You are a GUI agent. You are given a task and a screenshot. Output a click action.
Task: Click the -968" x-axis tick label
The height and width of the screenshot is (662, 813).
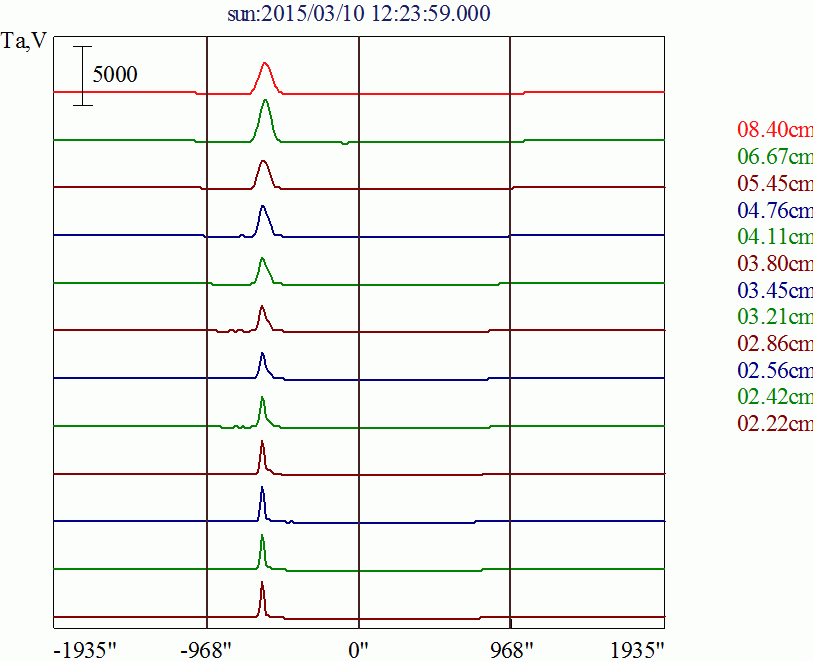point(206,650)
